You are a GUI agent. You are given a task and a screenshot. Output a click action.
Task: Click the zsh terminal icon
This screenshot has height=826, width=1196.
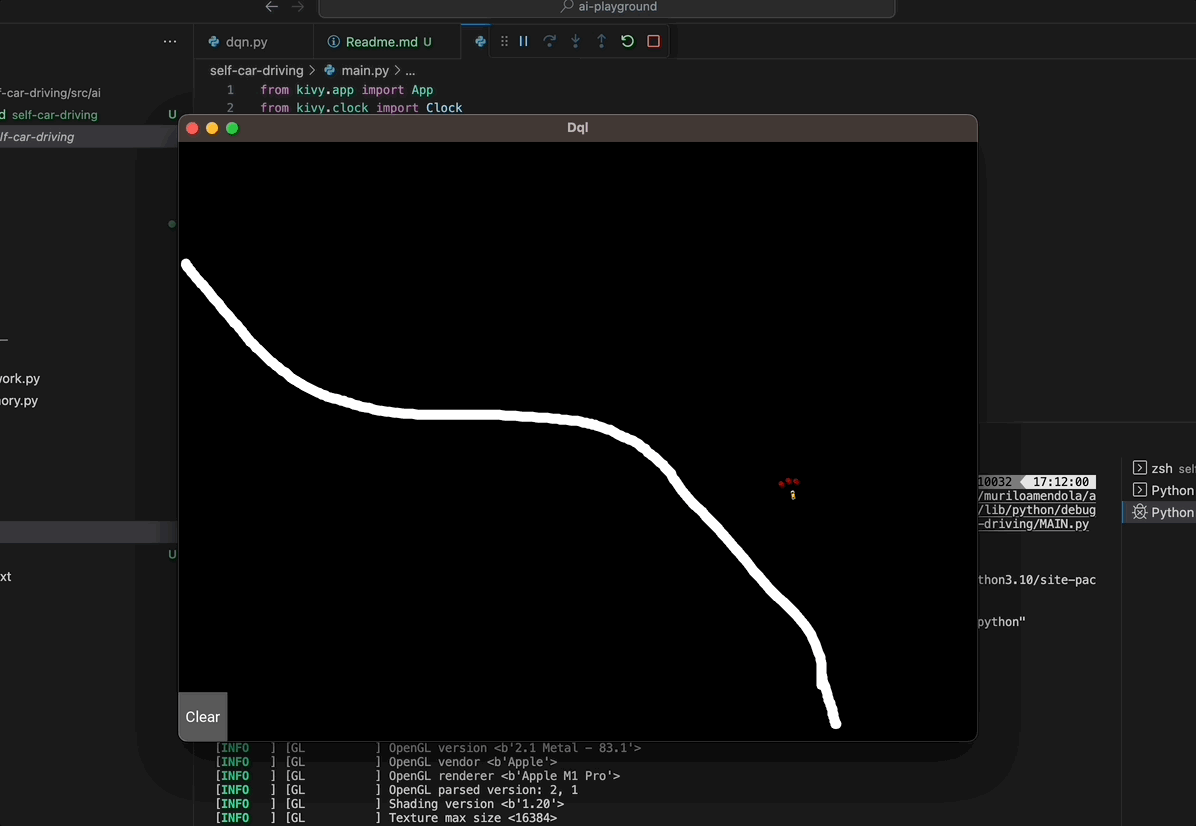pos(1140,468)
